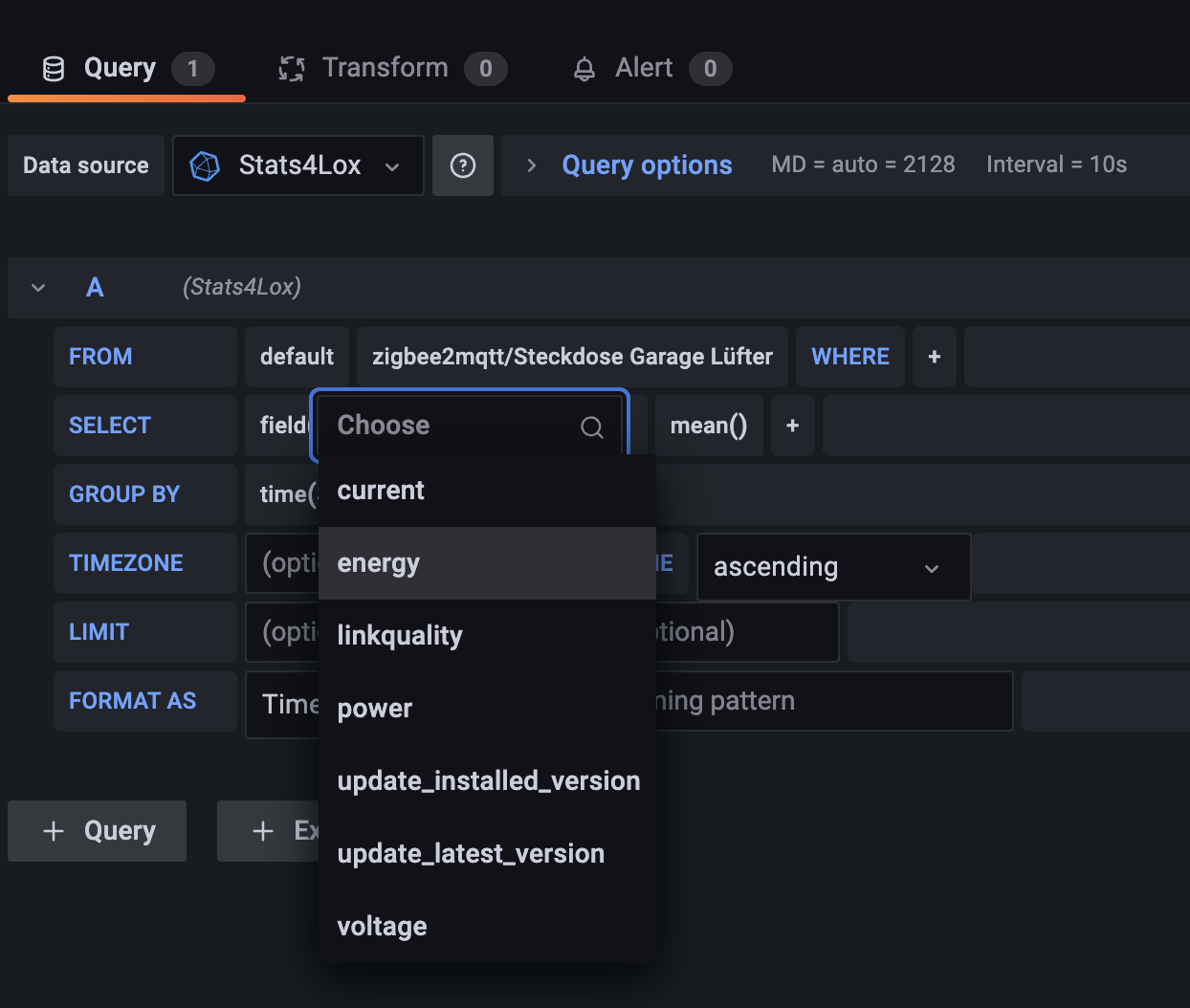
Task: Select the Query tab
Action: tap(120, 68)
